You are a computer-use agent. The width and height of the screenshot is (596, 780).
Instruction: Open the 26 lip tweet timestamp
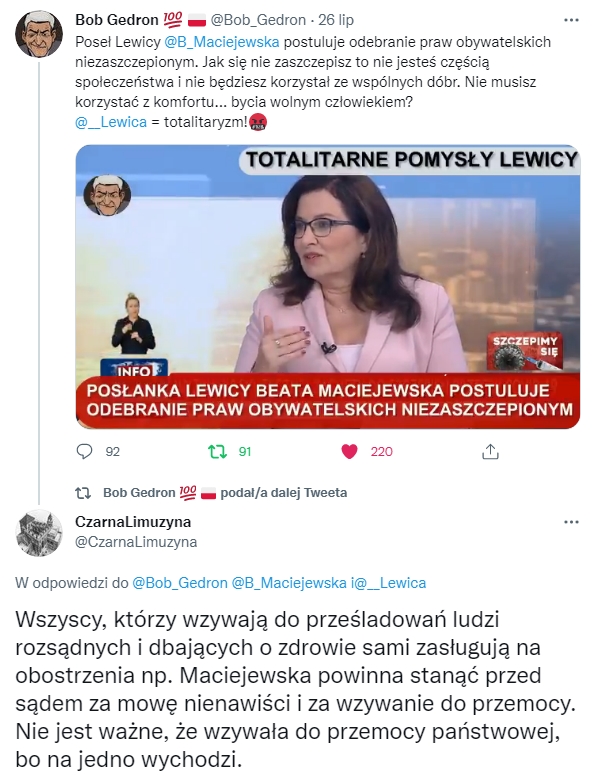click(336, 20)
